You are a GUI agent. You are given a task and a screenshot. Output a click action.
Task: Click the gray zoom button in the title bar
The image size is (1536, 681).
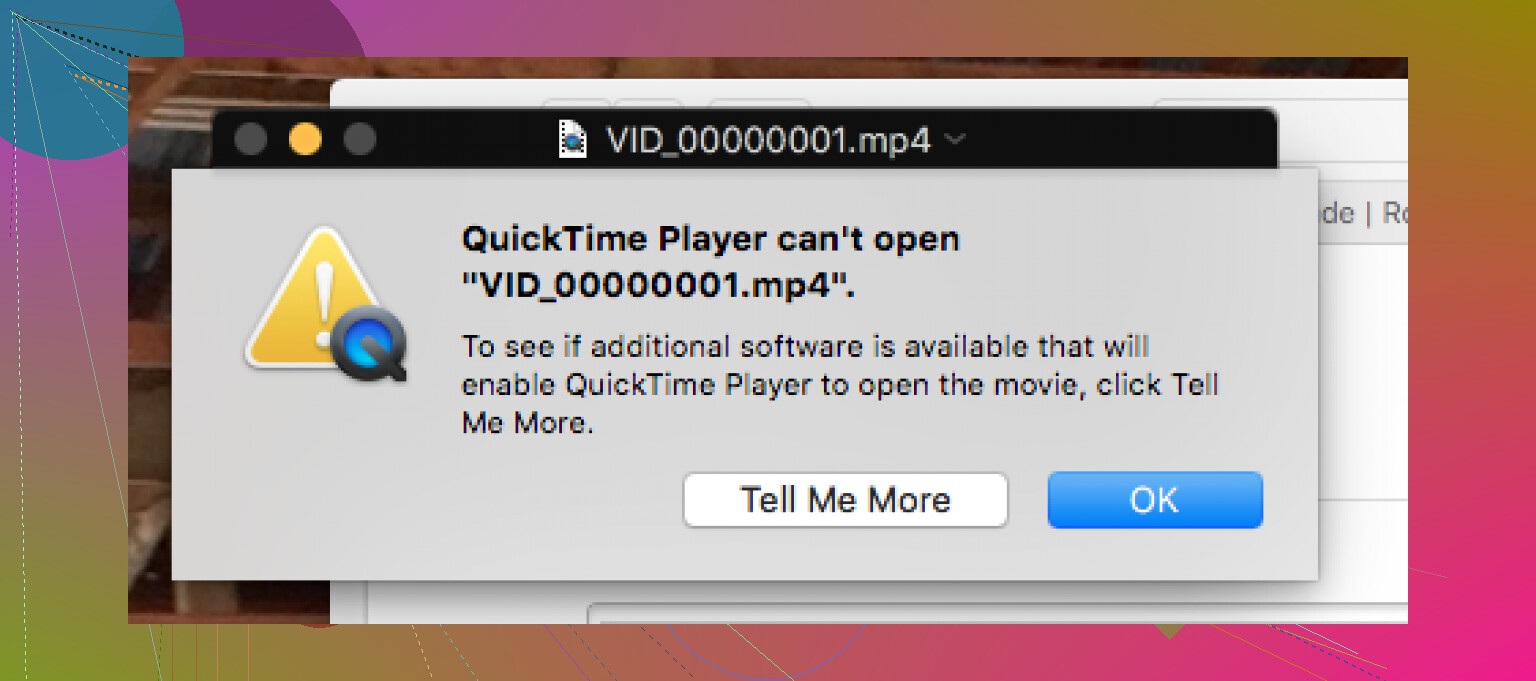point(358,140)
